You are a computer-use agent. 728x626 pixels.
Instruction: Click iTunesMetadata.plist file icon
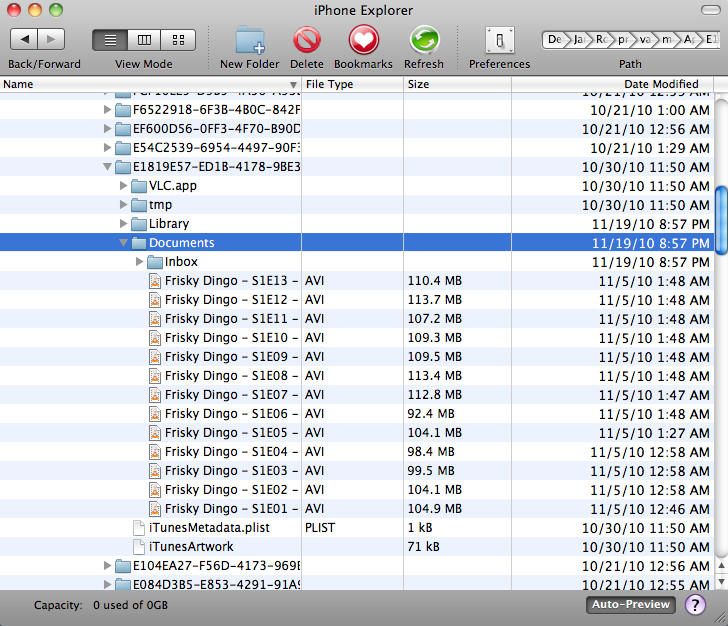tap(139, 528)
